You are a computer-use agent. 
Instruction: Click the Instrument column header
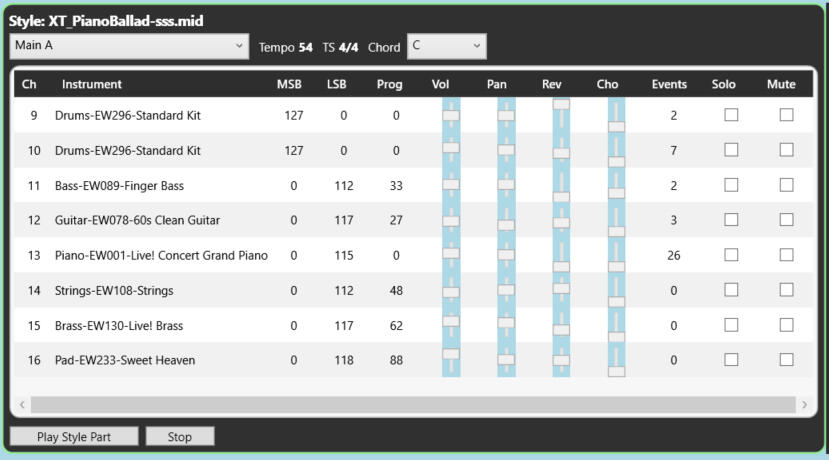click(92, 84)
